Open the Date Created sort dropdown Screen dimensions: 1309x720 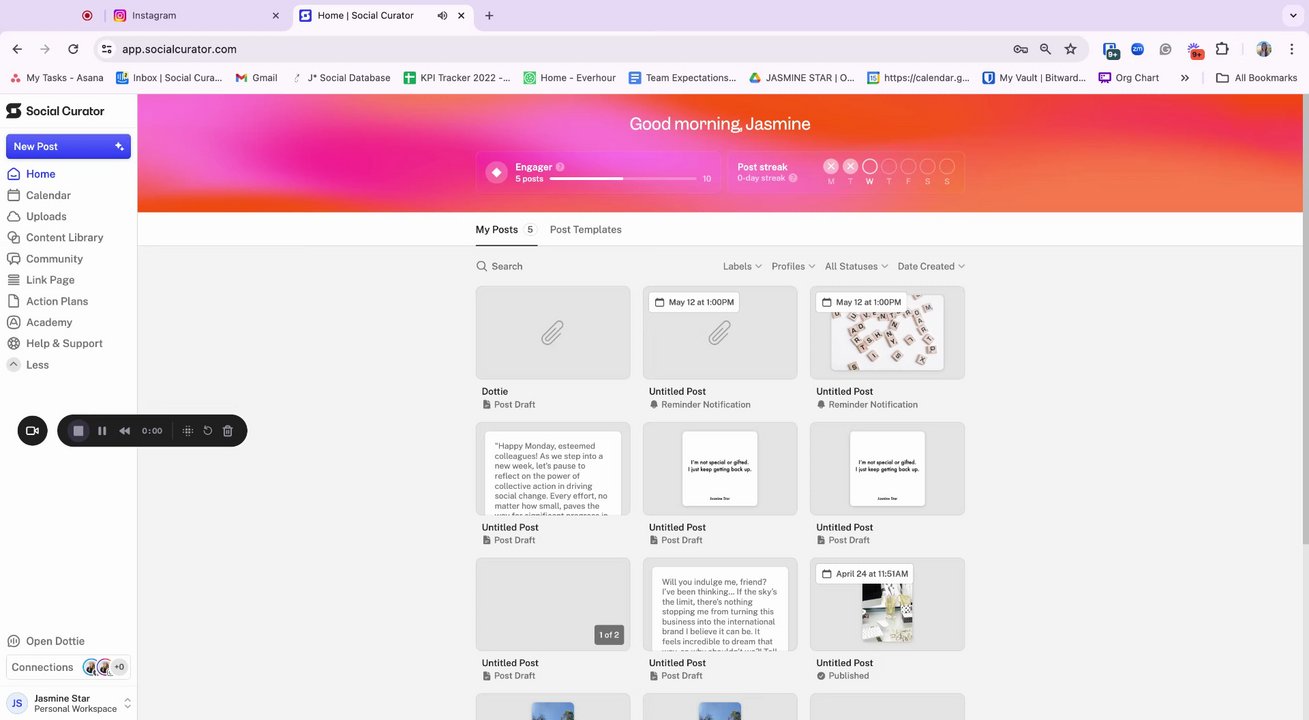[x=931, y=266]
